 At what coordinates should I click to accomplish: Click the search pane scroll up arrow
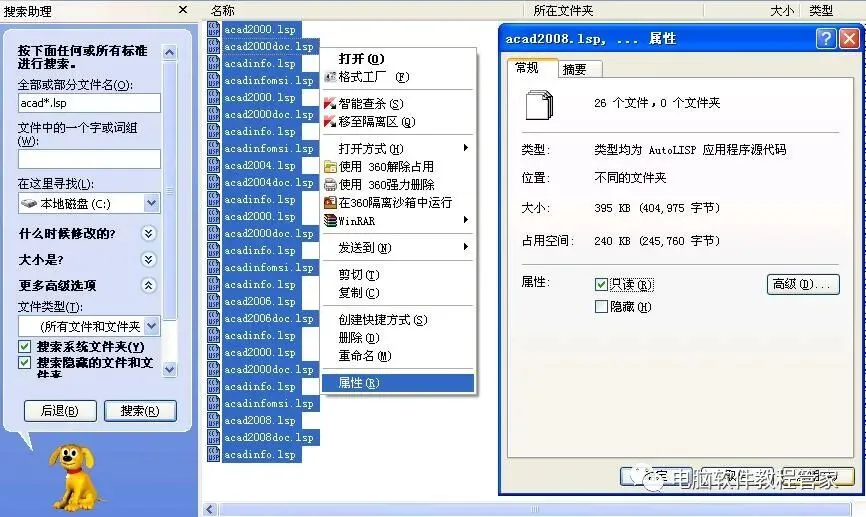170,52
